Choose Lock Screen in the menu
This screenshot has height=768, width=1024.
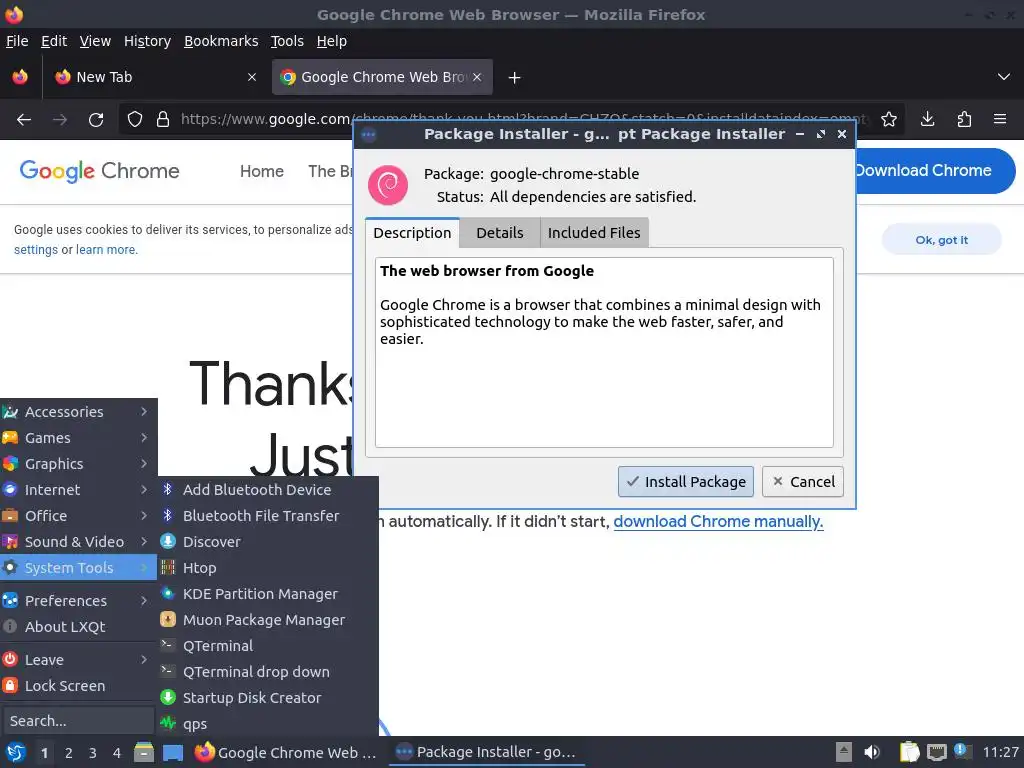(x=78, y=686)
